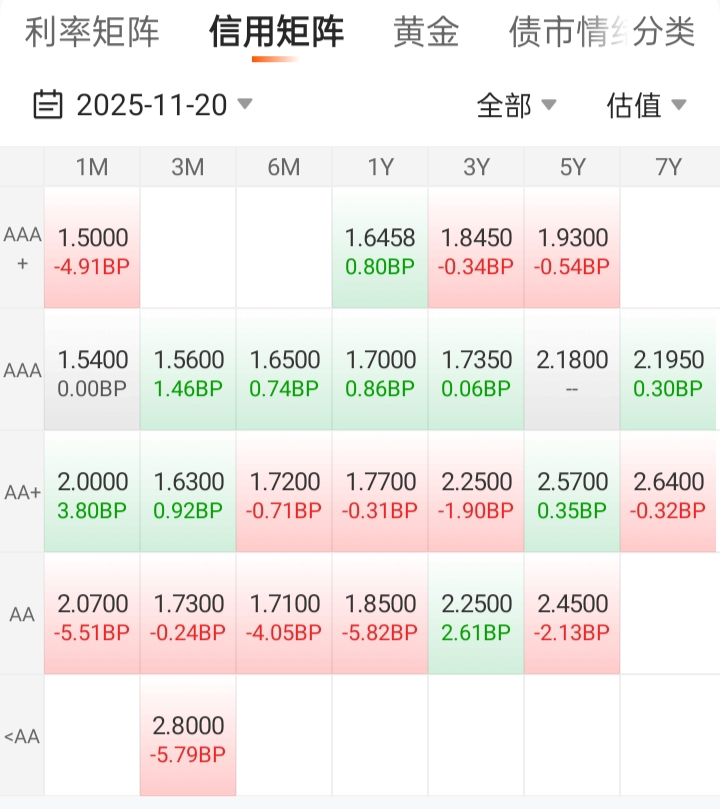Open the 全部 filter dropdown

[x=516, y=104]
